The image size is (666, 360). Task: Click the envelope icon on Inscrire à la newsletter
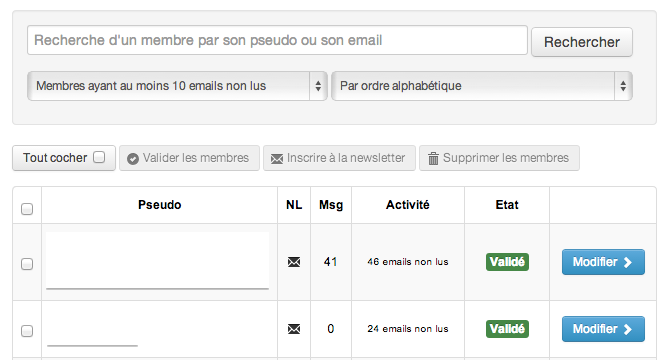(x=277, y=159)
